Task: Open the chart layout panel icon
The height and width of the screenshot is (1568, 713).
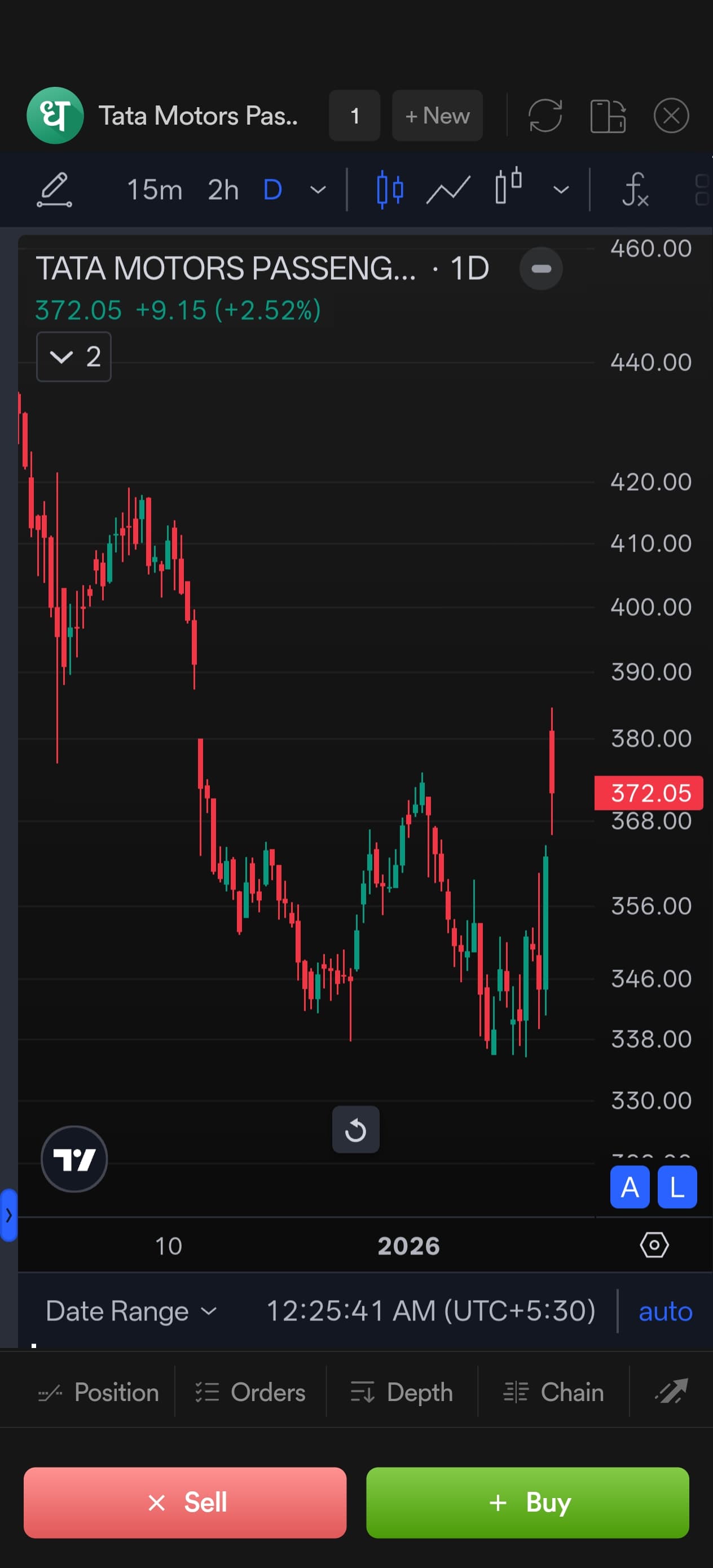Action: (x=607, y=116)
